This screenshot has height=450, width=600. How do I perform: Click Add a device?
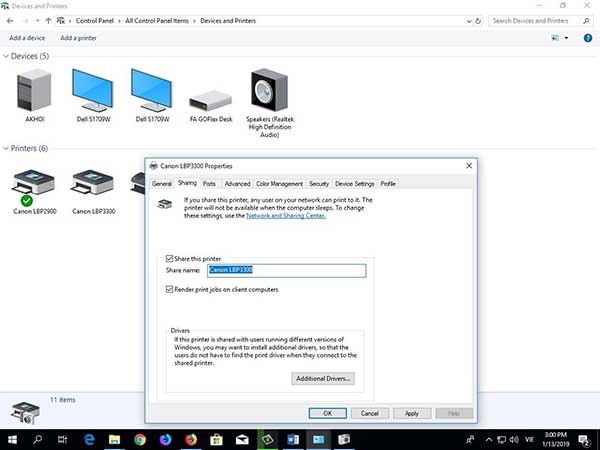tap(27, 38)
